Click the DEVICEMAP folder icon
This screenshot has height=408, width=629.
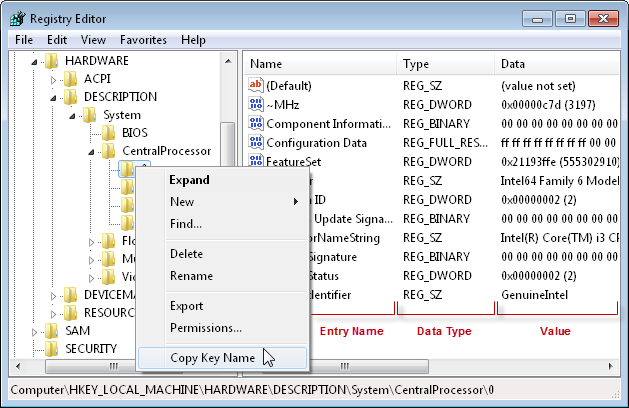[71, 295]
